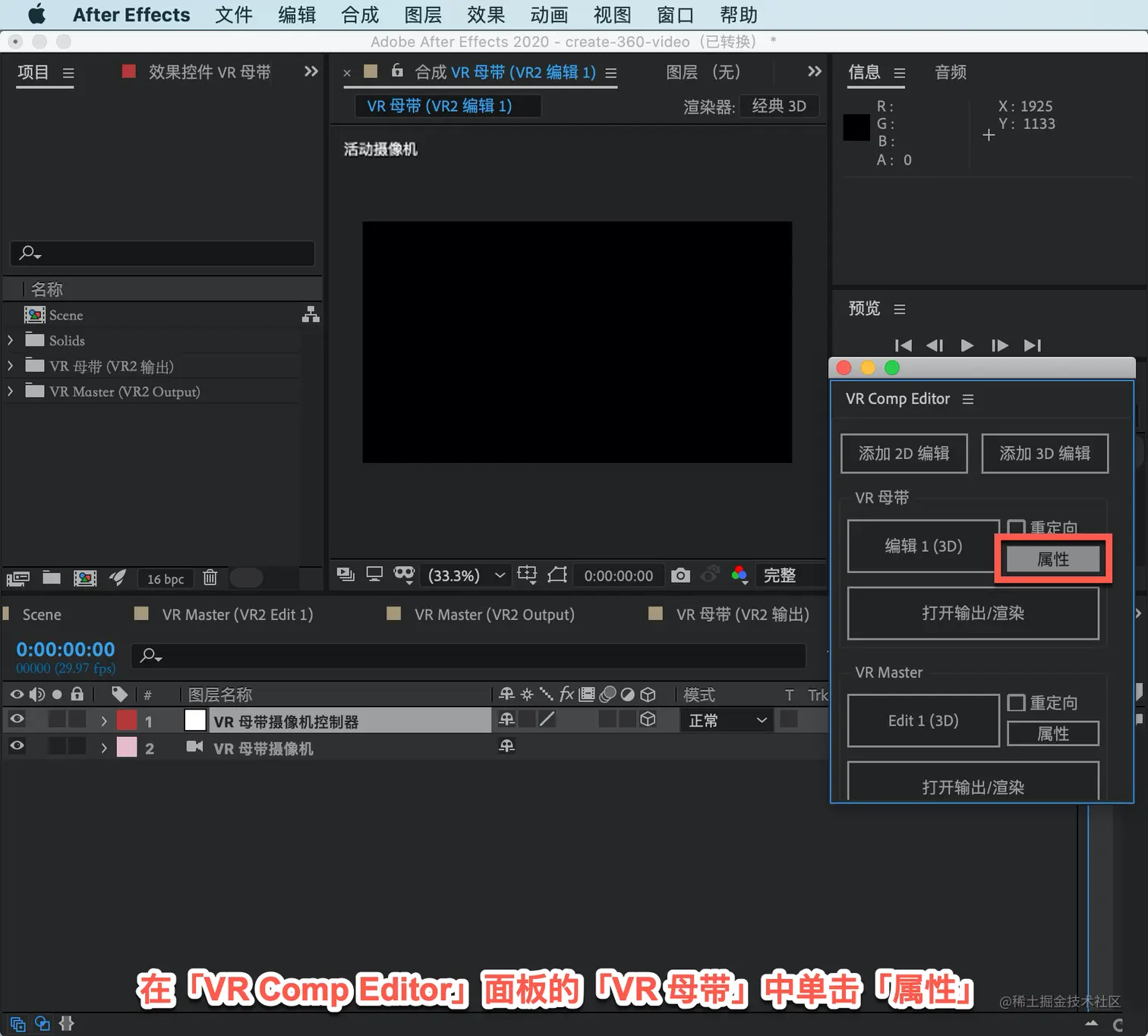Switch to VR Master (VR2 Output) timeline tab
Screen dimensions: 1148x1036
[x=494, y=614]
